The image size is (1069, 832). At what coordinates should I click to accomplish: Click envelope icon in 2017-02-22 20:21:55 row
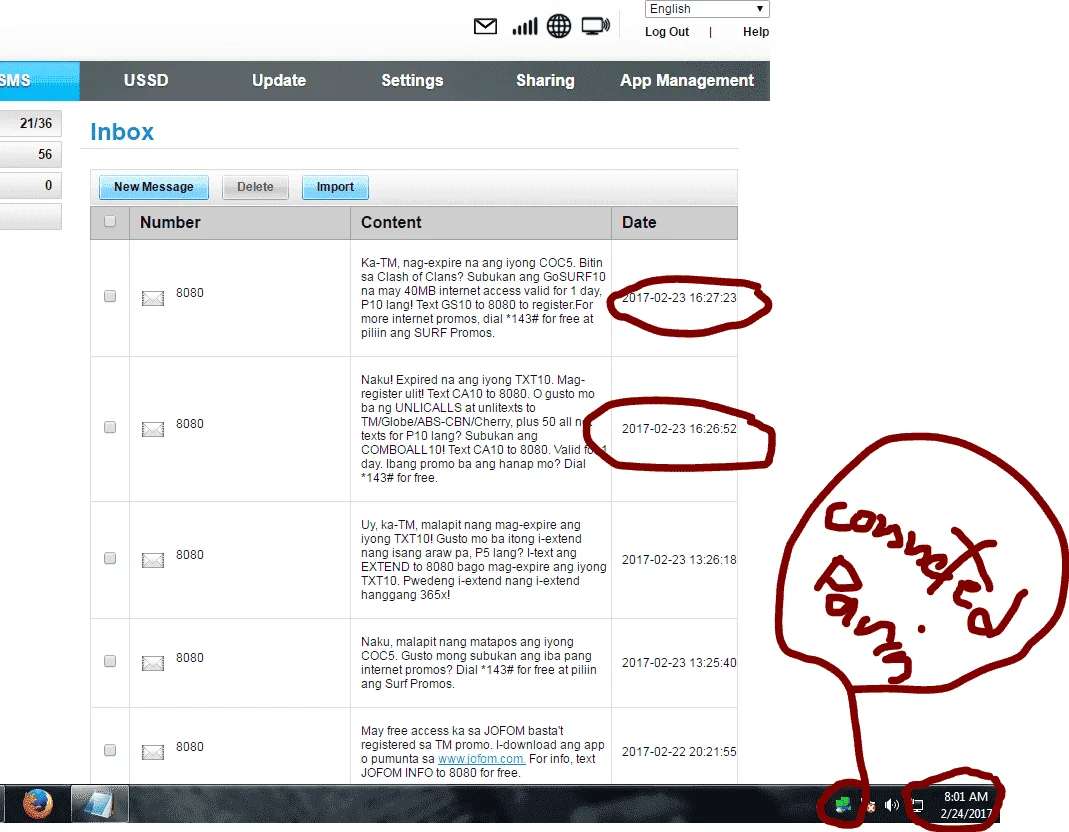153,752
